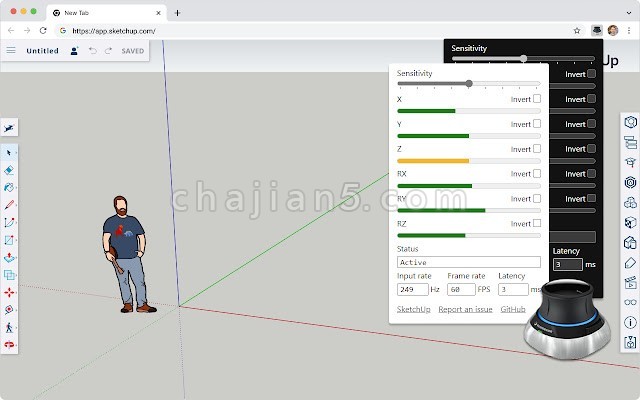Open the Chrome profile avatar
Viewport: 640px width, 400px height.
(613, 30)
